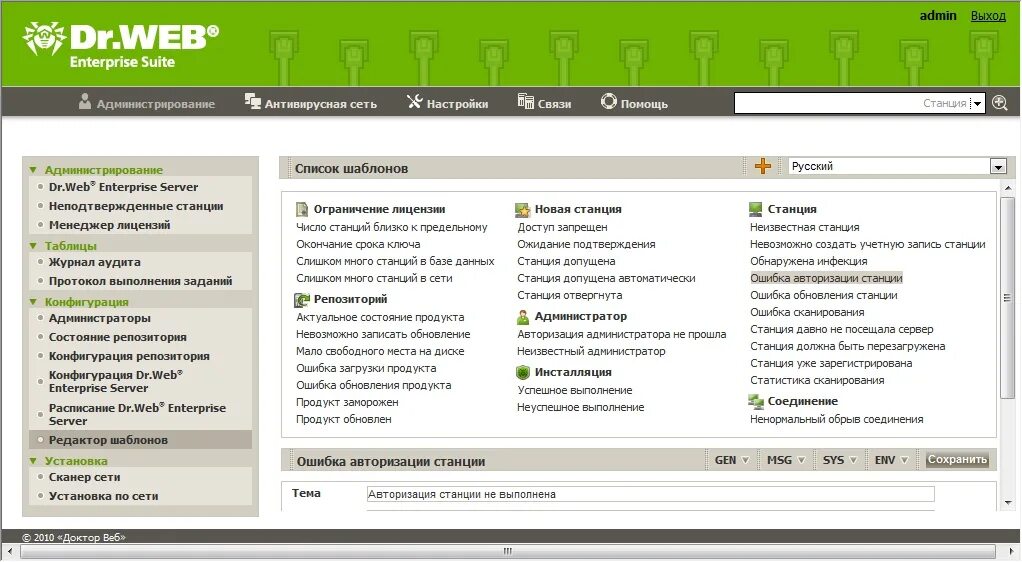Image resolution: width=1022 pixels, height=562 pixels.
Task: Open Конфигурация репозитория in sidebar
Action: 129,356
